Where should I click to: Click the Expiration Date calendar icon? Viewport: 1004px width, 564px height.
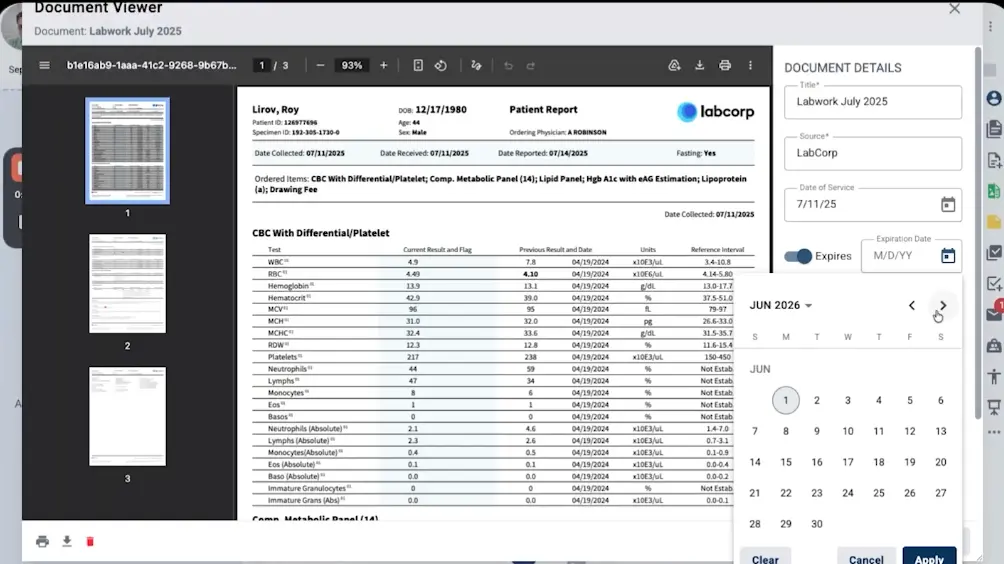tap(948, 255)
